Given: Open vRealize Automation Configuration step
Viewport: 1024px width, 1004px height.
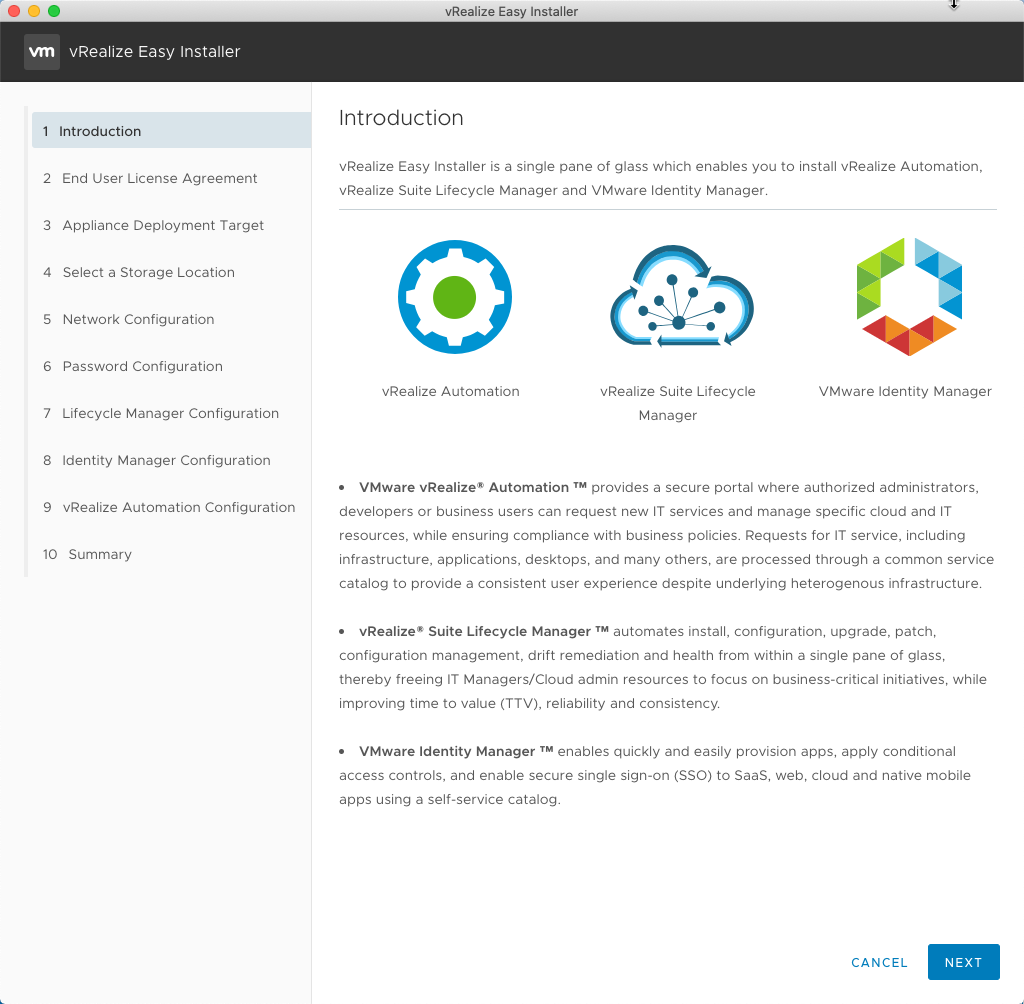Looking at the screenshot, I should [x=178, y=507].
